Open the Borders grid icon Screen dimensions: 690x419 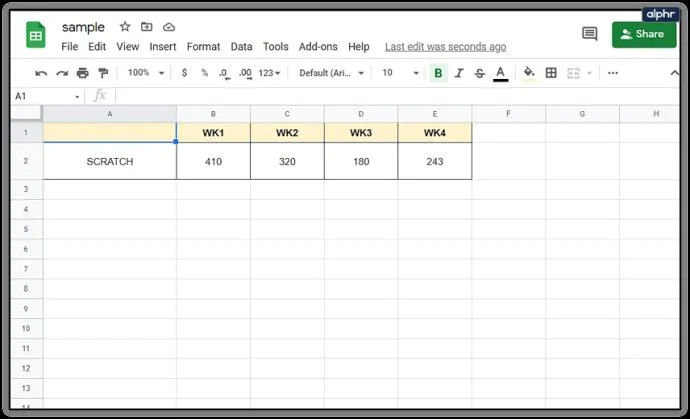click(x=551, y=73)
